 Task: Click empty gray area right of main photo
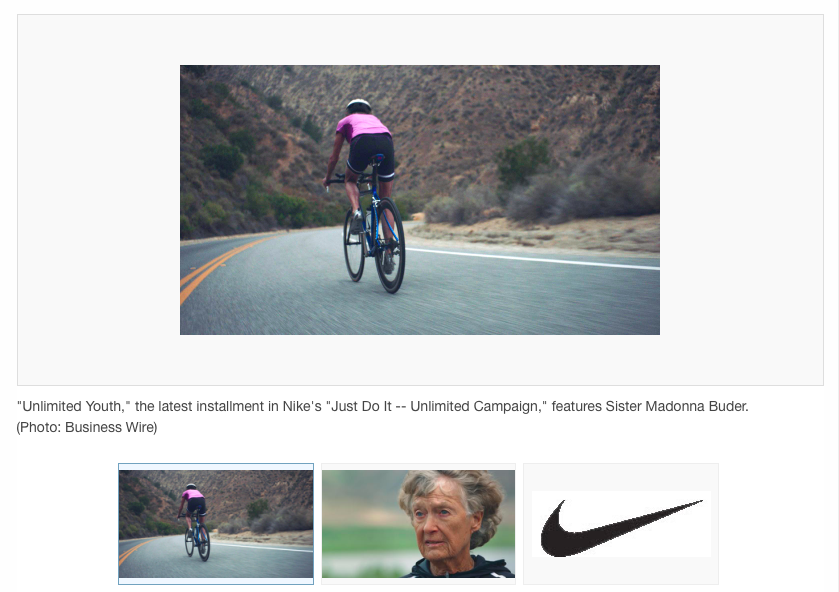(740, 200)
